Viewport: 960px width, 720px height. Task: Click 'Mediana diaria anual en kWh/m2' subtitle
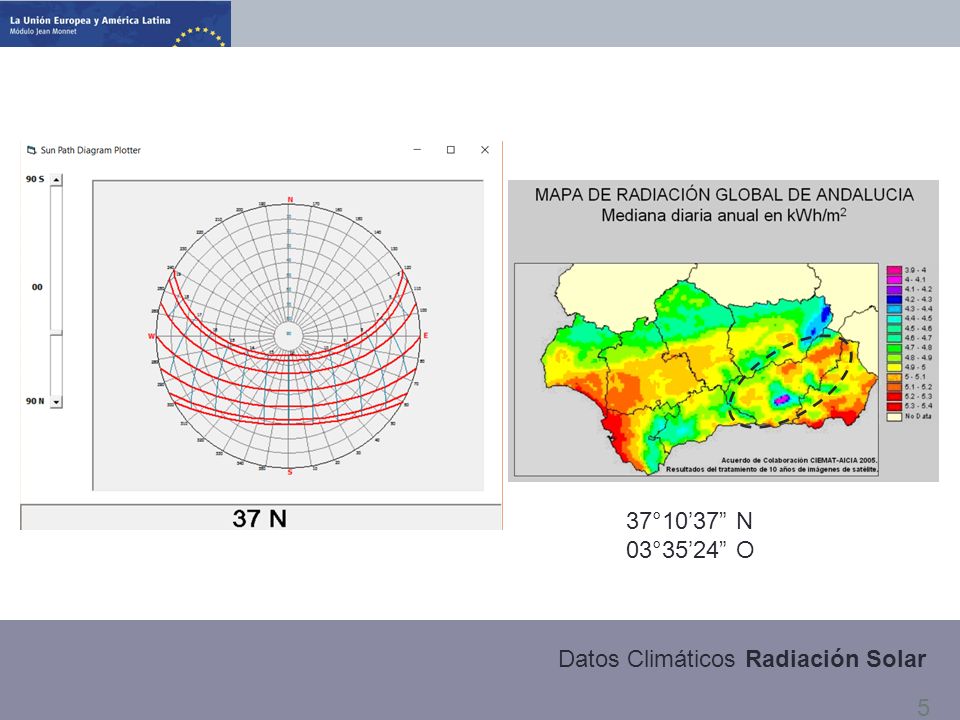pyautogui.click(x=724, y=216)
